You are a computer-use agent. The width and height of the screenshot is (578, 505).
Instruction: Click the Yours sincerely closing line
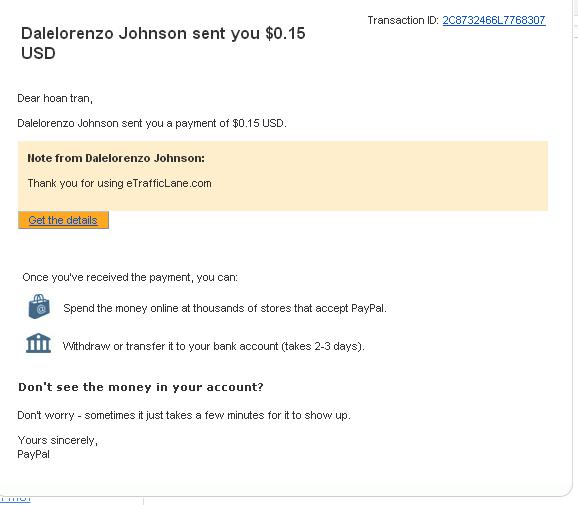coord(58,440)
